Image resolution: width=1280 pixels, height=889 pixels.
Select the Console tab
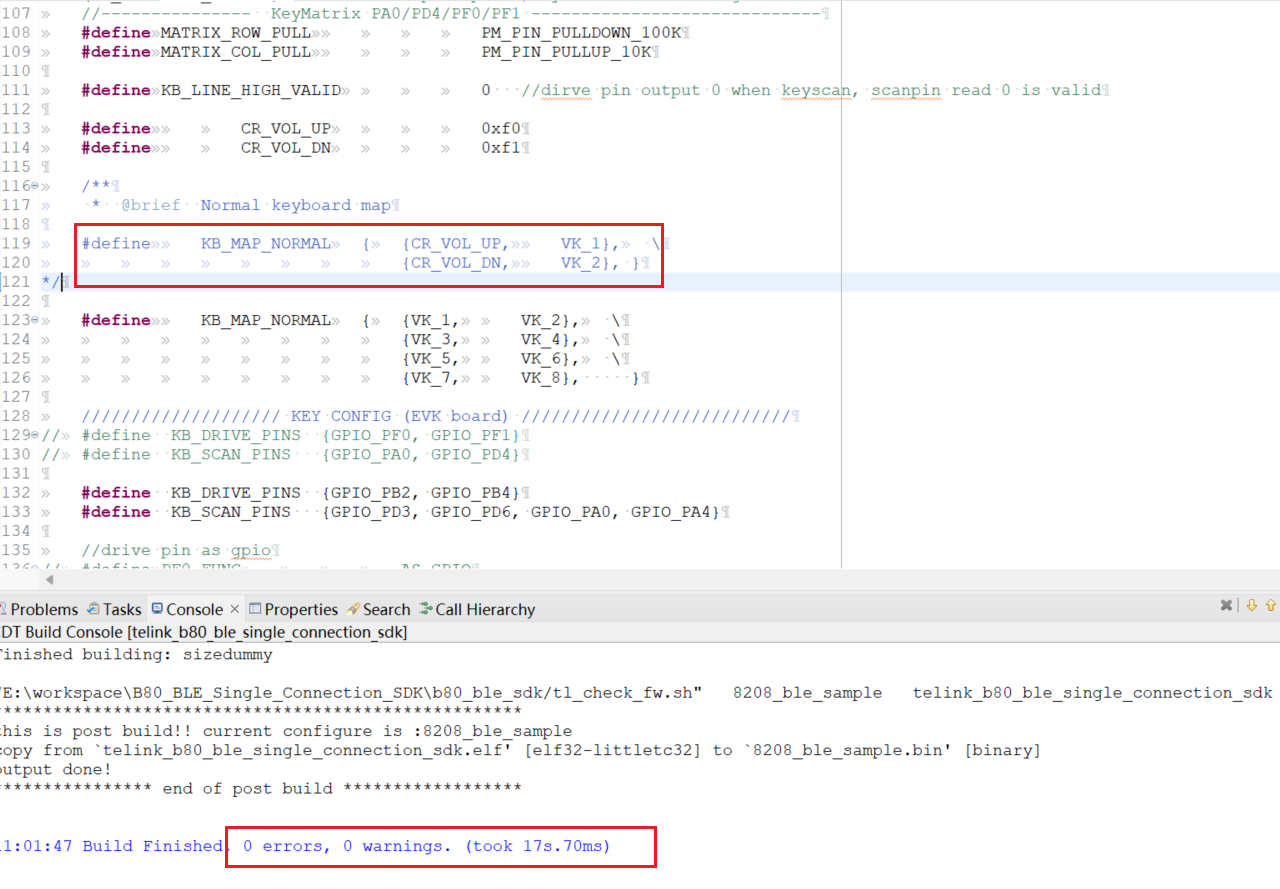pyautogui.click(x=187, y=609)
